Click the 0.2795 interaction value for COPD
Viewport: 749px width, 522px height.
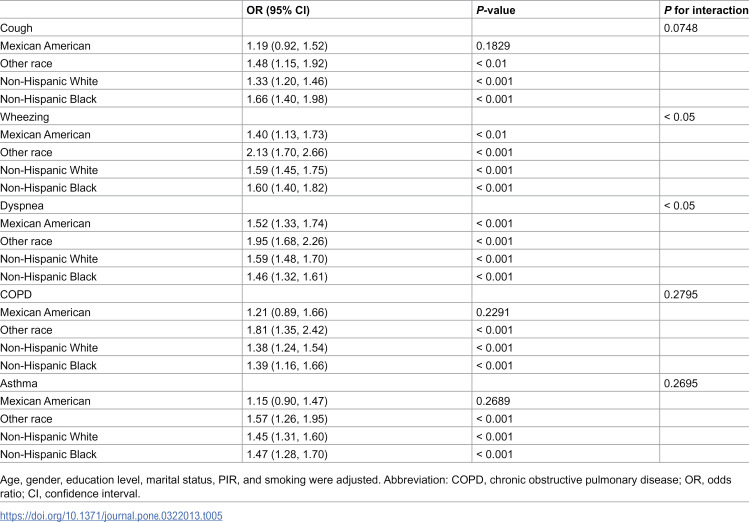tap(680, 295)
